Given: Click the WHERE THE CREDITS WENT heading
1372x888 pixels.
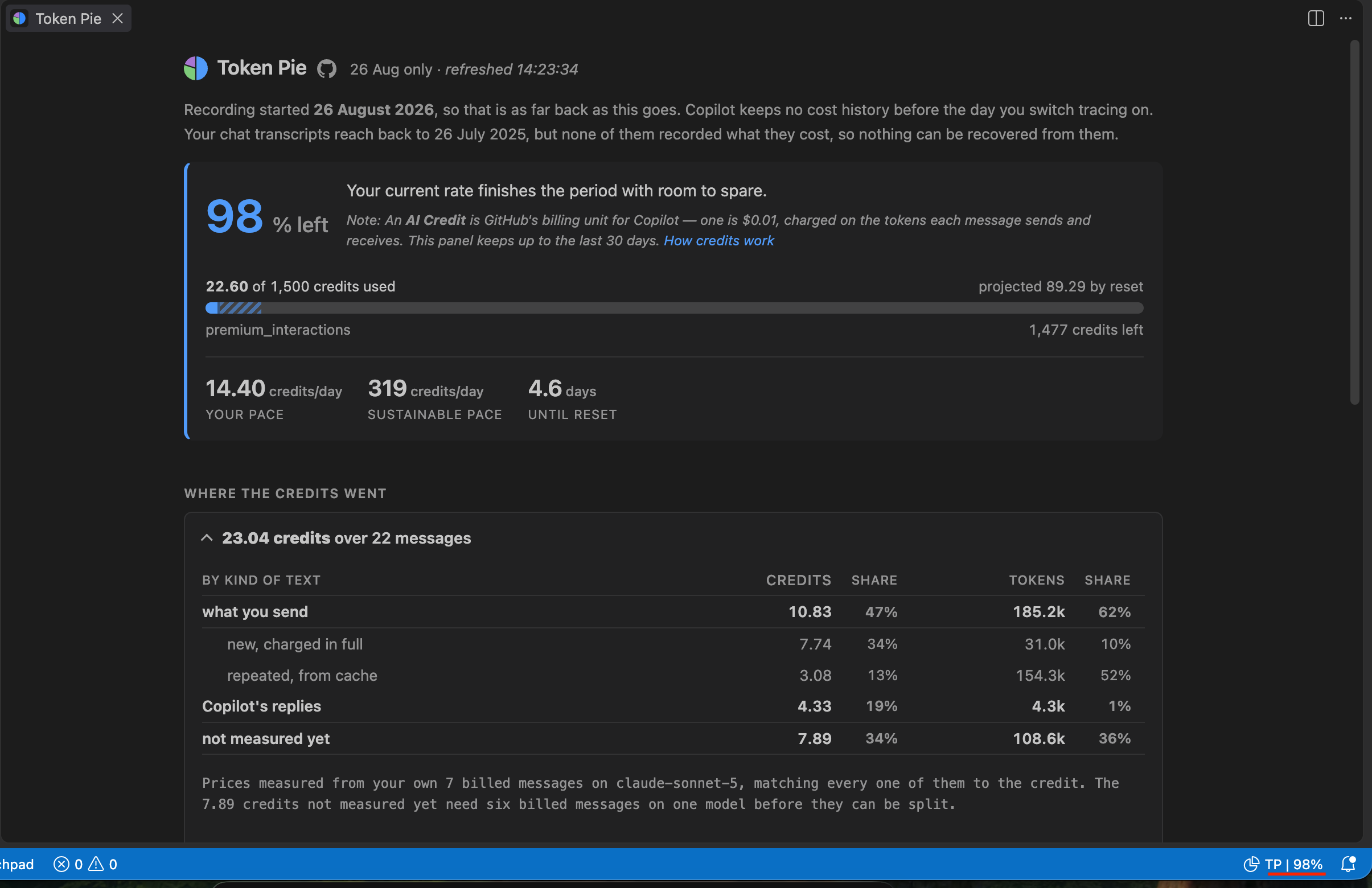Looking at the screenshot, I should (285, 494).
